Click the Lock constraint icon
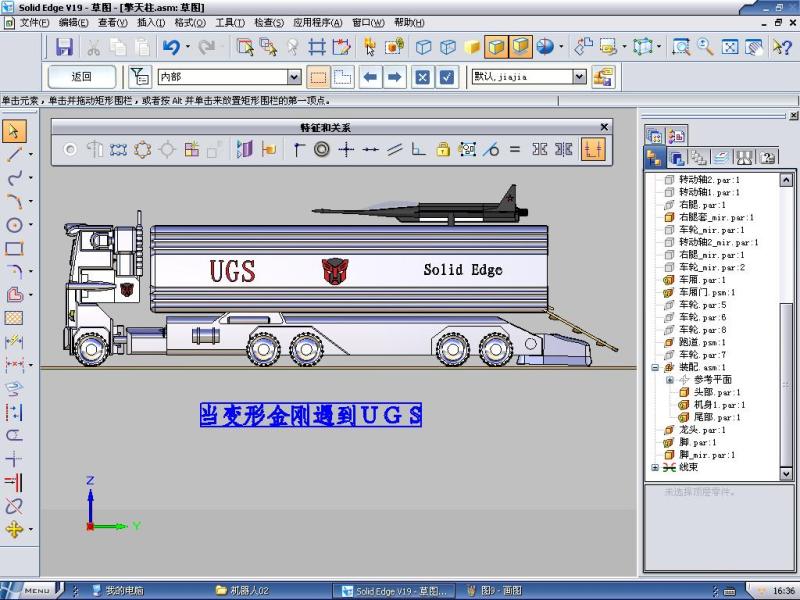This screenshot has height=600, width=800. click(443, 149)
